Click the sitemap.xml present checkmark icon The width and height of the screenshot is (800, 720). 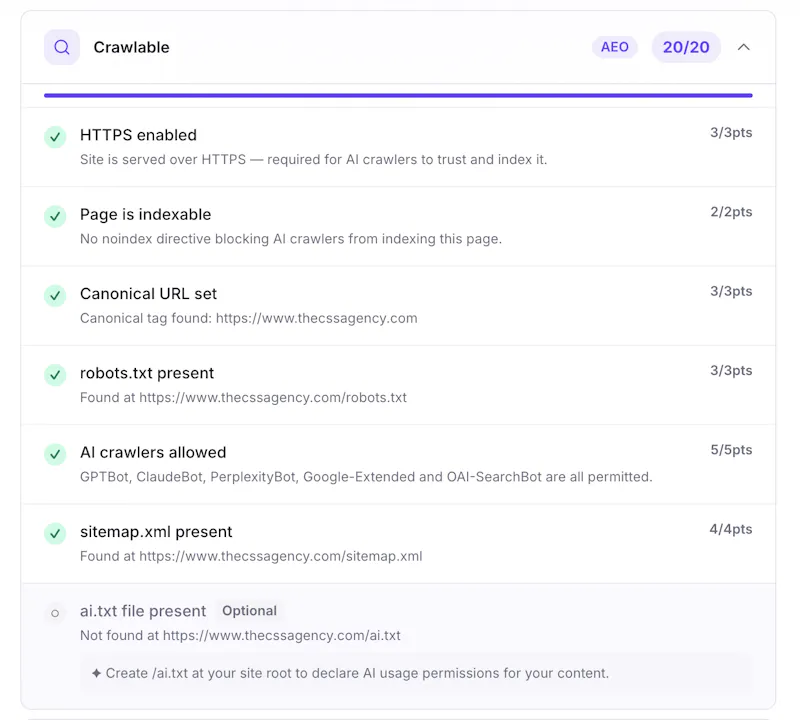tap(55, 534)
